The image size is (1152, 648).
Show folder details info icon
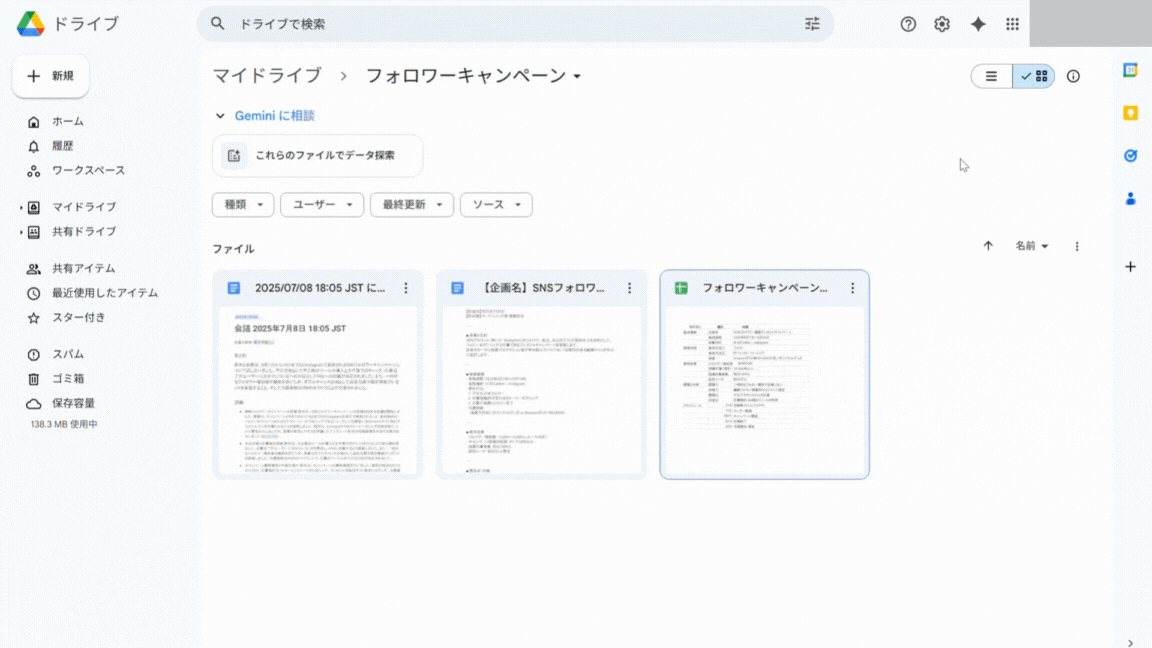pos(1073,76)
